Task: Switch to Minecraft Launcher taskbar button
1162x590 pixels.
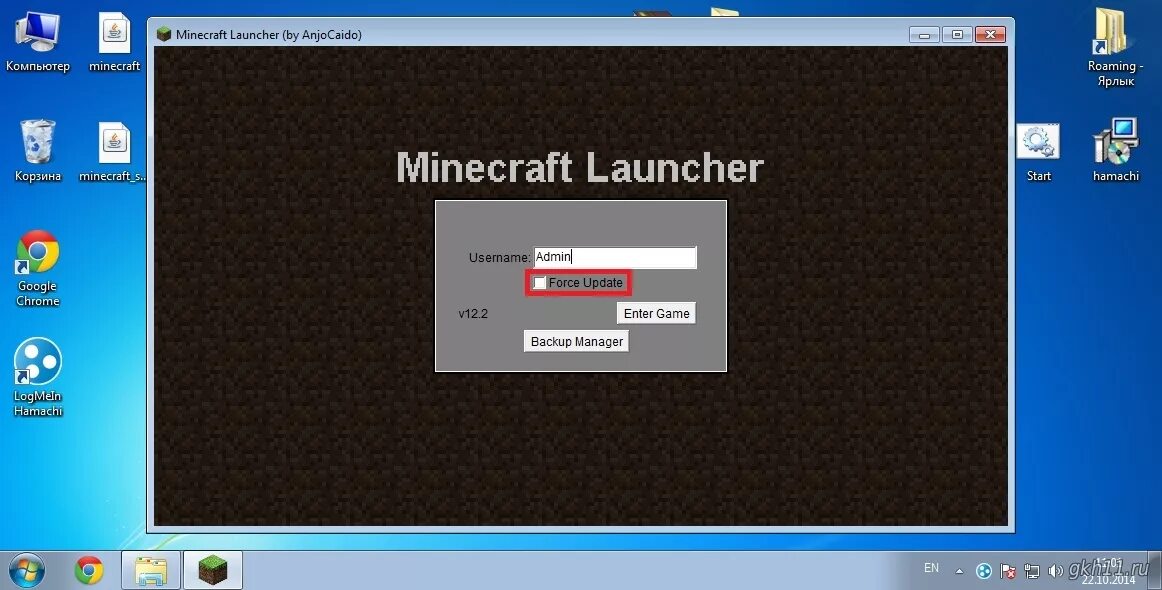Action: coord(213,571)
